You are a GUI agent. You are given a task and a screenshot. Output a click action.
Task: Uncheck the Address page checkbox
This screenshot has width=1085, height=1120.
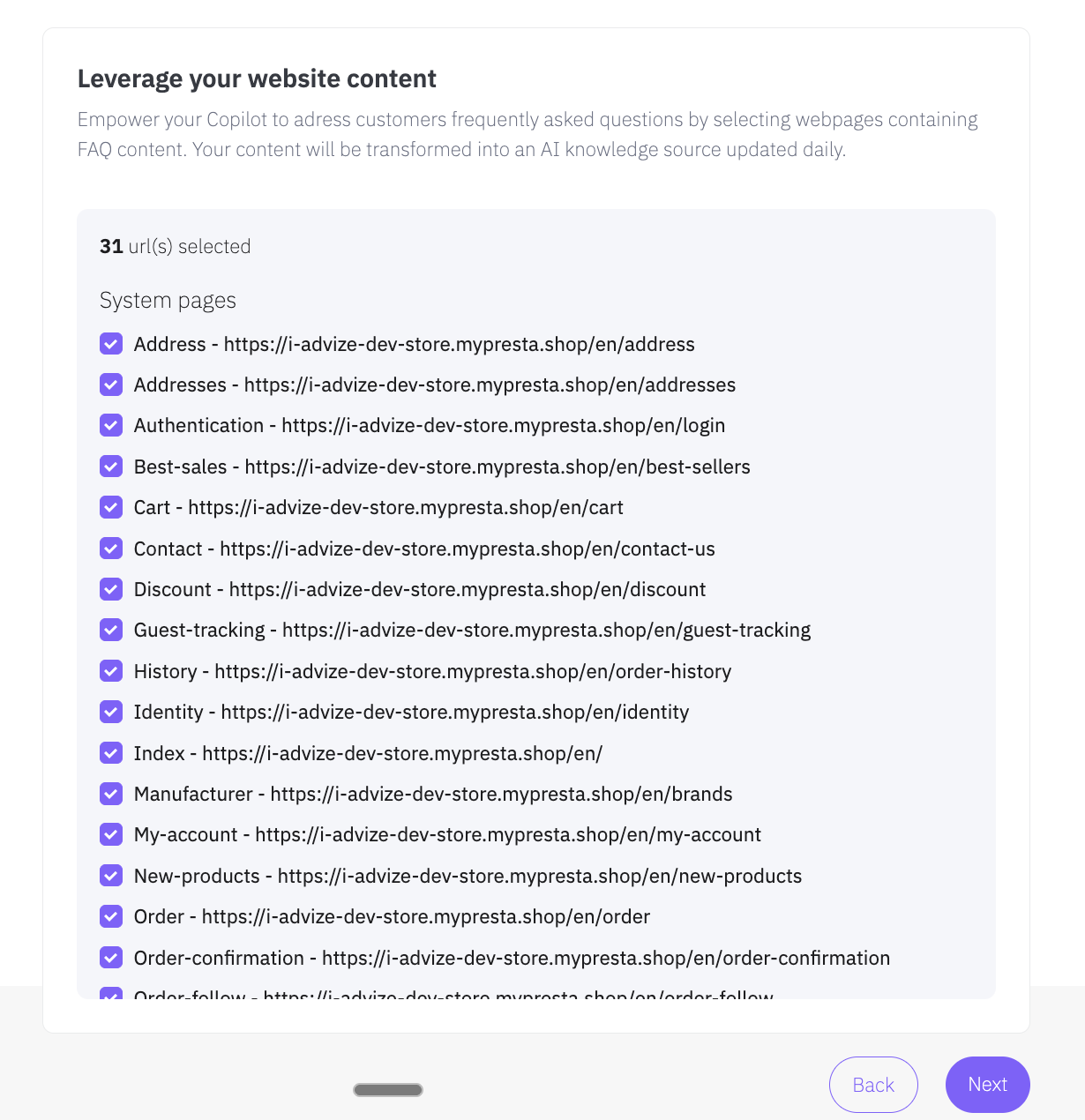click(x=111, y=344)
